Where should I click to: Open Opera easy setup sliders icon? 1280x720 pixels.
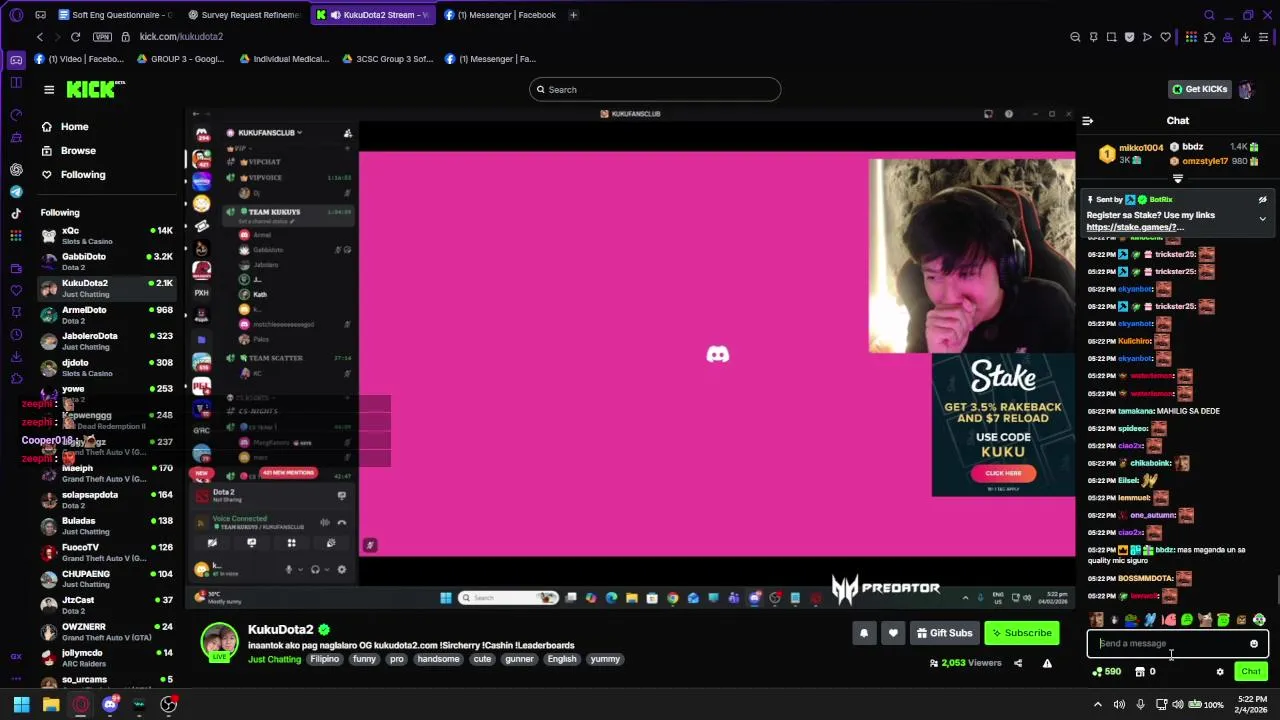point(1263,37)
